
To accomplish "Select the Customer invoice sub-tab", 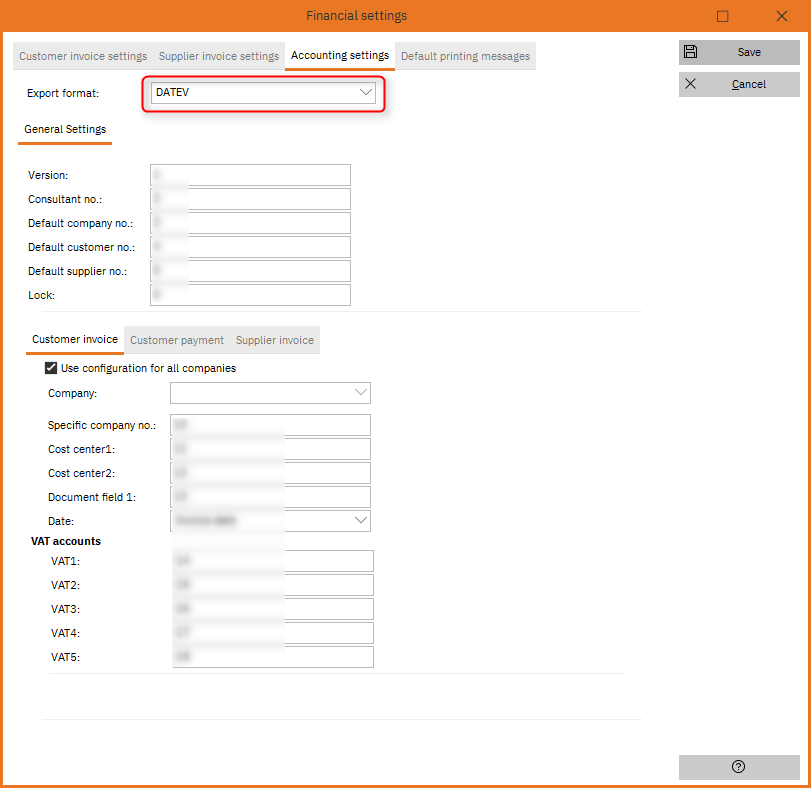I will click(x=75, y=339).
